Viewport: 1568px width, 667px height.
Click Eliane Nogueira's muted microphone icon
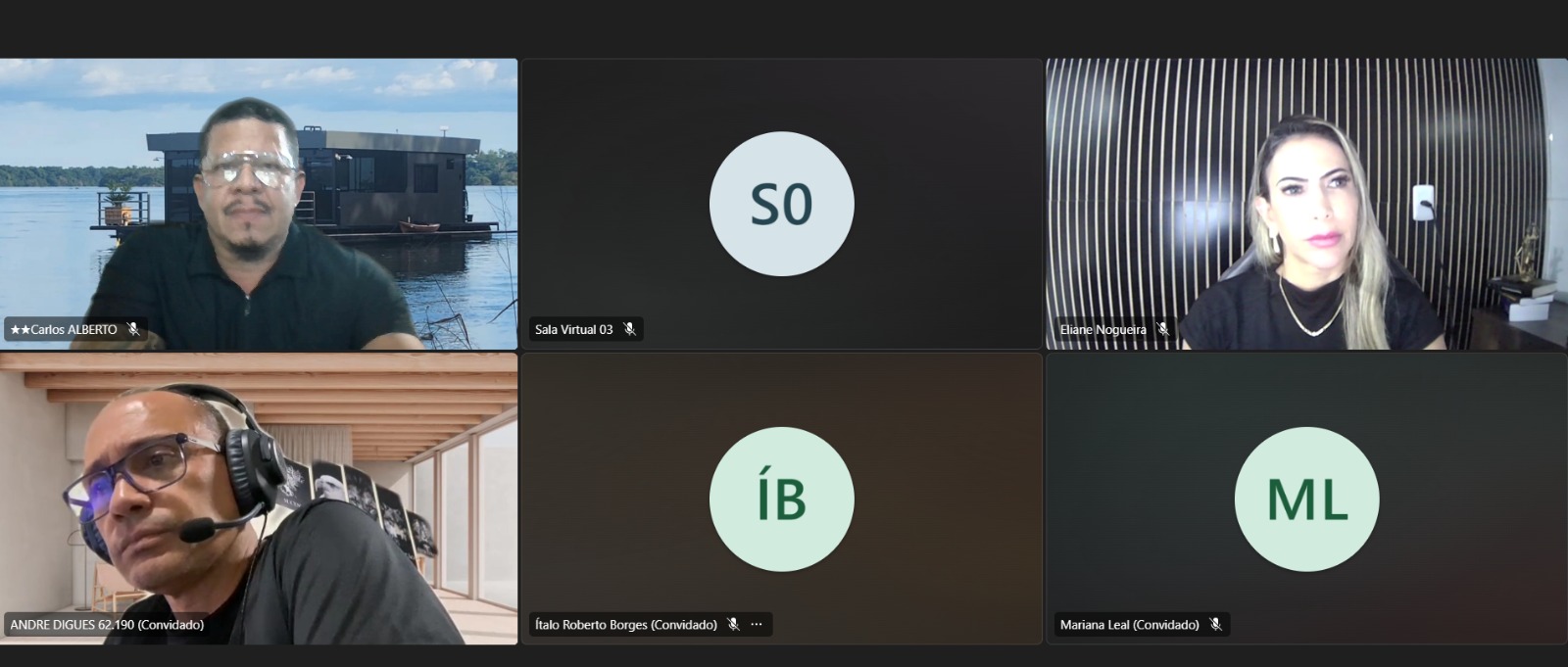[x=1162, y=330]
